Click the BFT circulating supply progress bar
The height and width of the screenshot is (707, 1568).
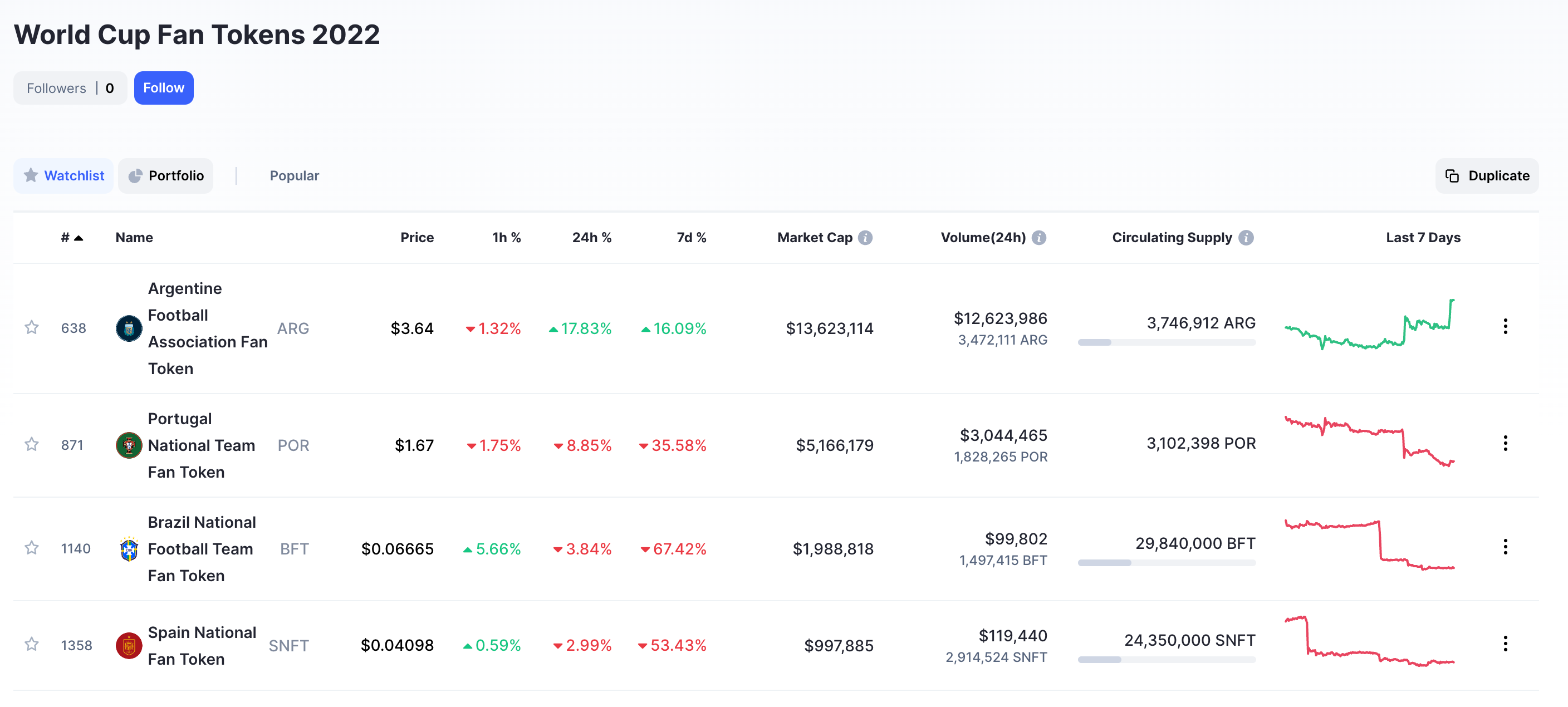point(1167,563)
